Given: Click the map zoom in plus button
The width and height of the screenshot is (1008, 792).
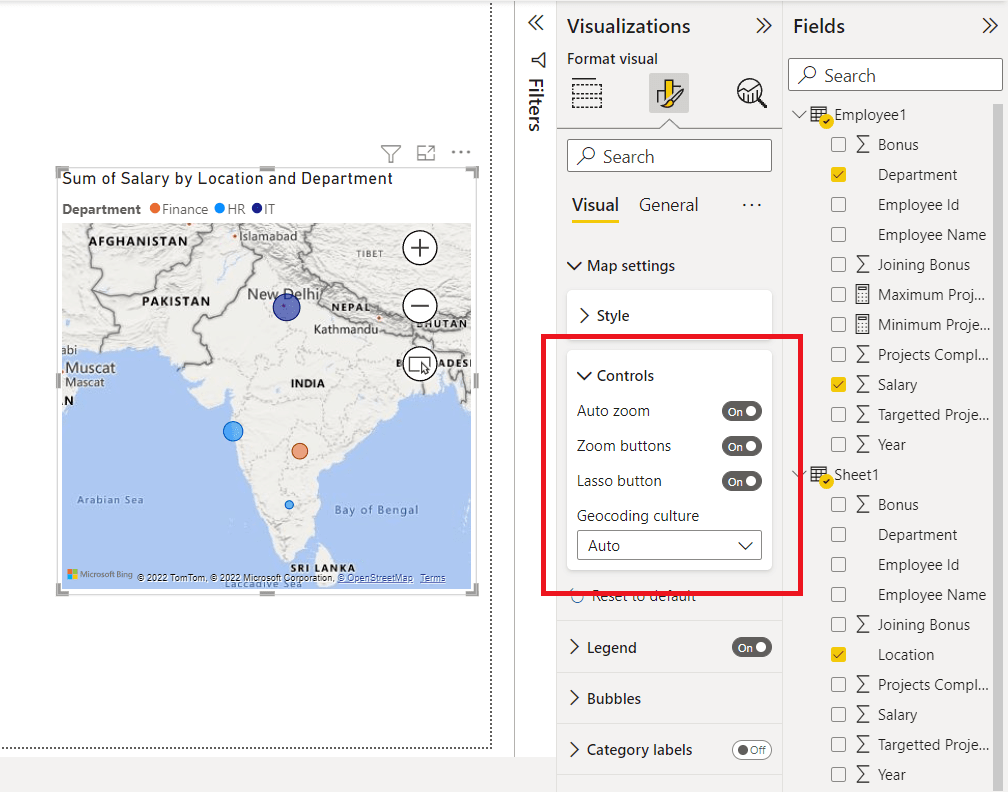Looking at the screenshot, I should point(420,248).
